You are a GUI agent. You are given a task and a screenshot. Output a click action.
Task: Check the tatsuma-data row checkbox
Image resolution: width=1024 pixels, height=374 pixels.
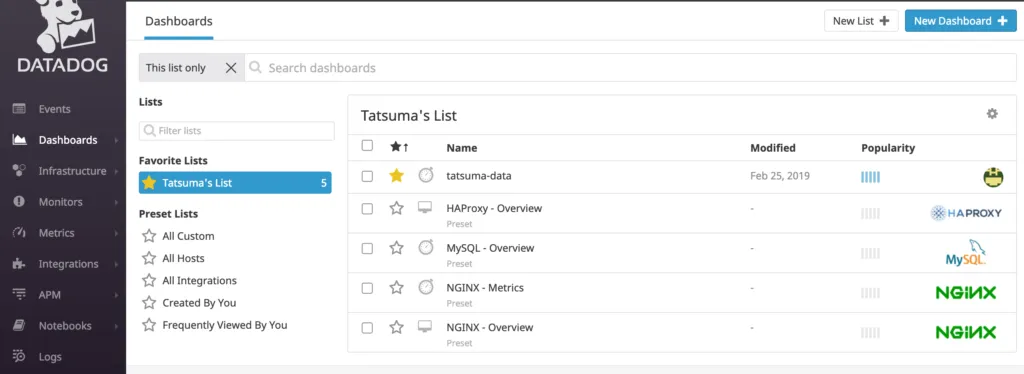[367, 176]
